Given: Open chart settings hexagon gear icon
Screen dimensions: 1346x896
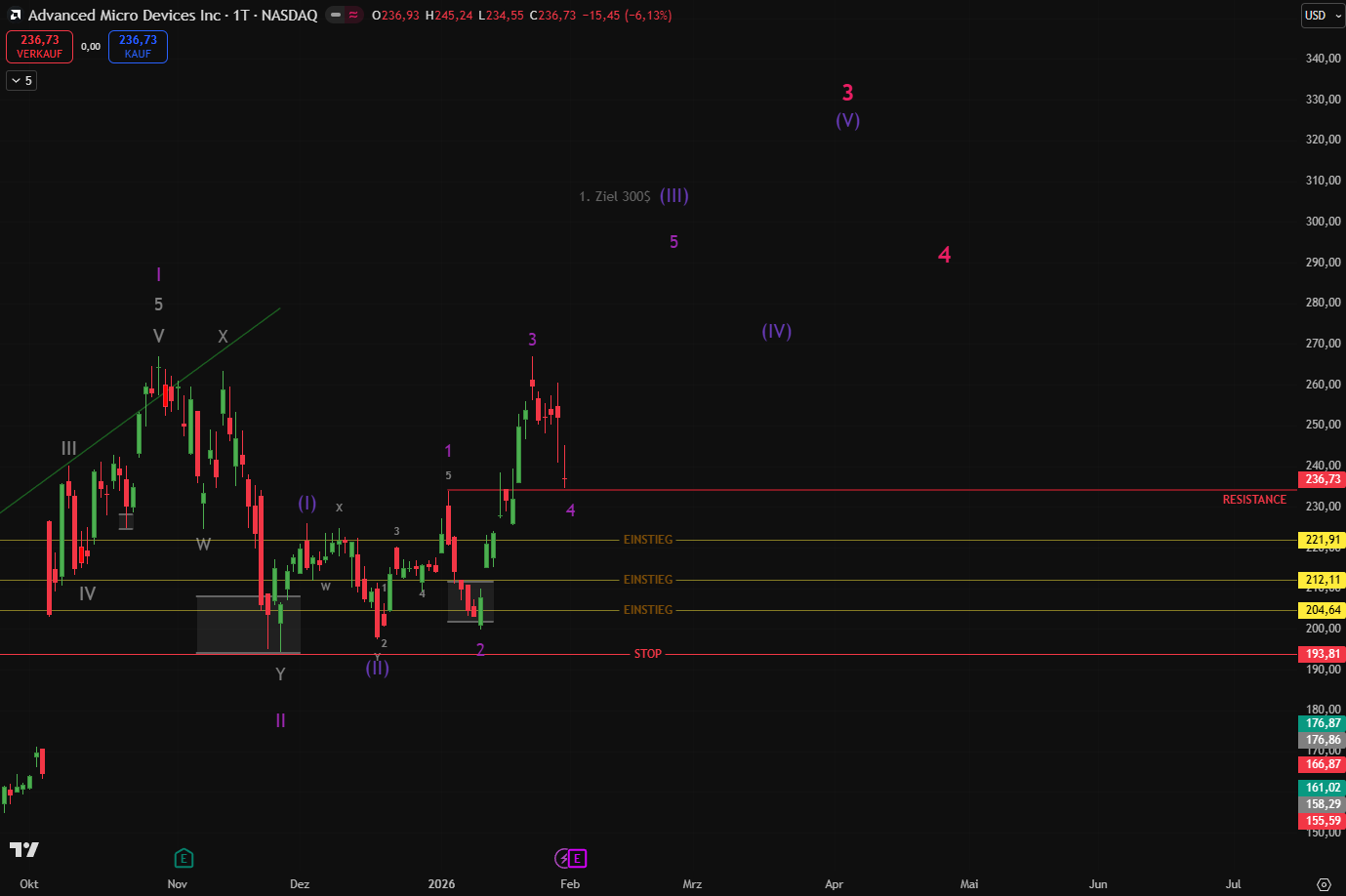Looking at the screenshot, I should [x=1324, y=884].
